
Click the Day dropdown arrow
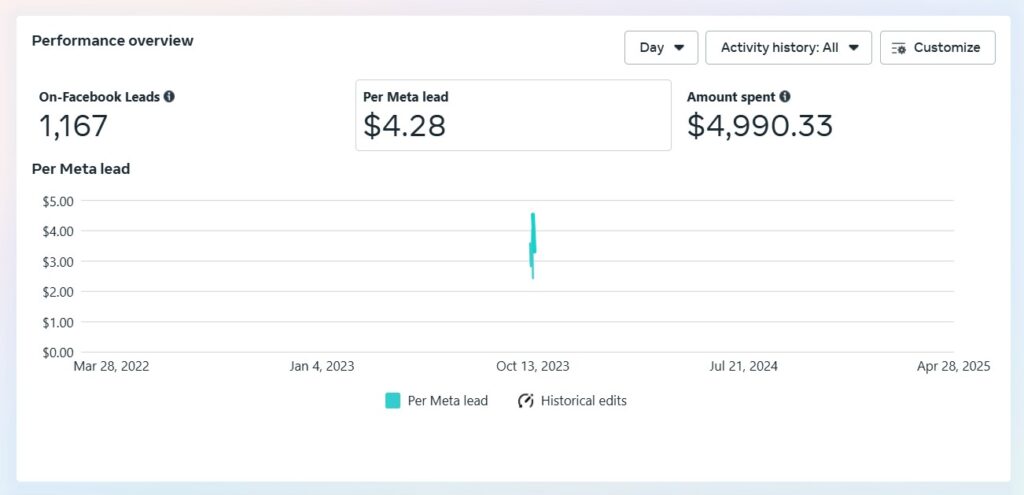point(679,48)
